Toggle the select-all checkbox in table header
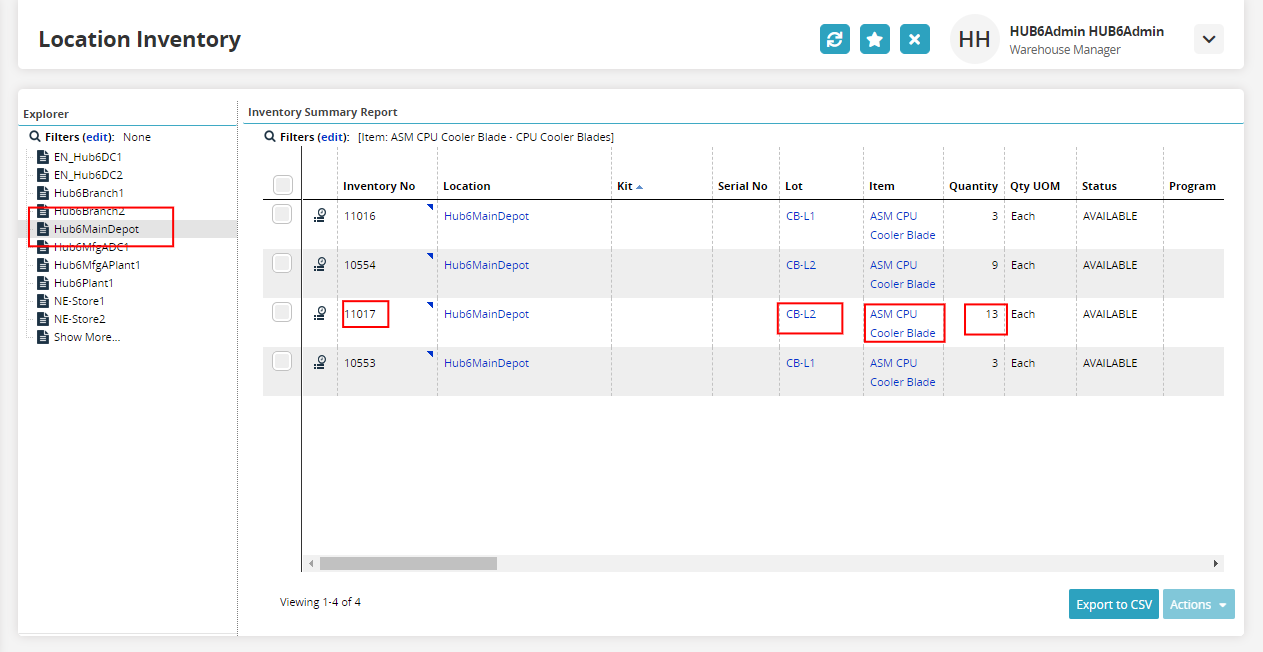This screenshot has height=652, width=1263. 282,185
